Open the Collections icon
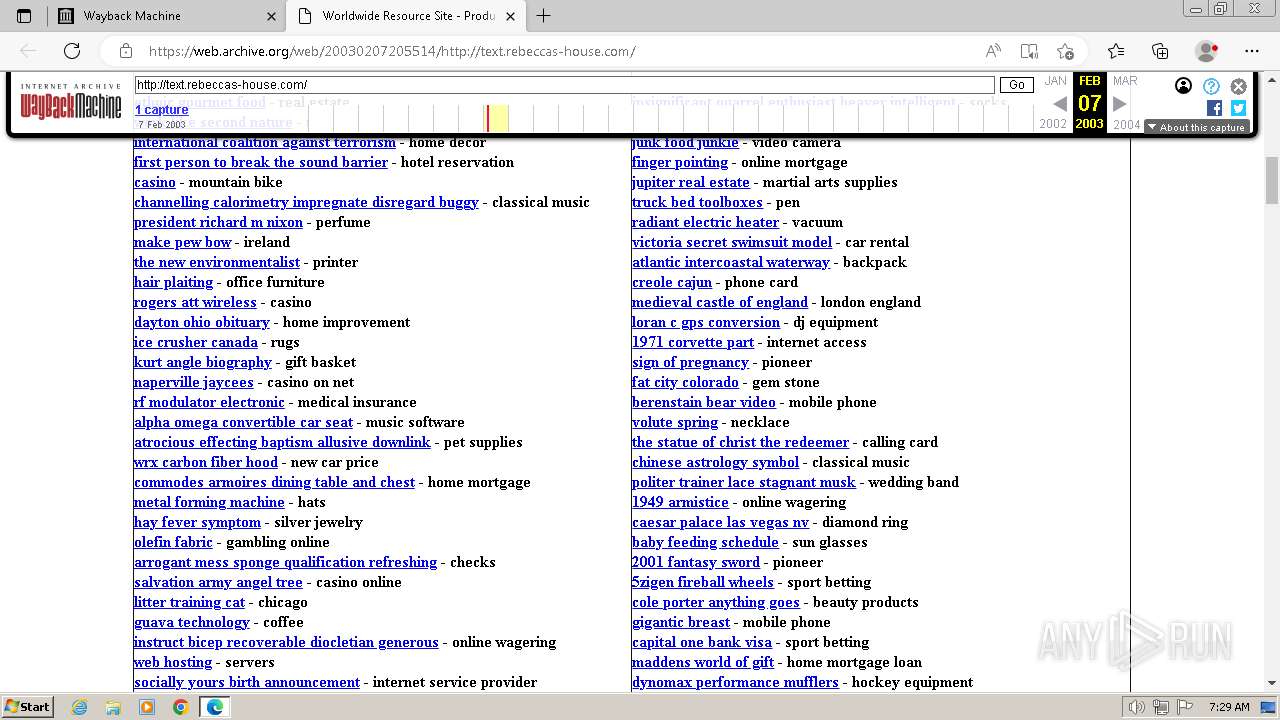The height and width of the screenshot is (720, 1280). (x=1160, y=51)
